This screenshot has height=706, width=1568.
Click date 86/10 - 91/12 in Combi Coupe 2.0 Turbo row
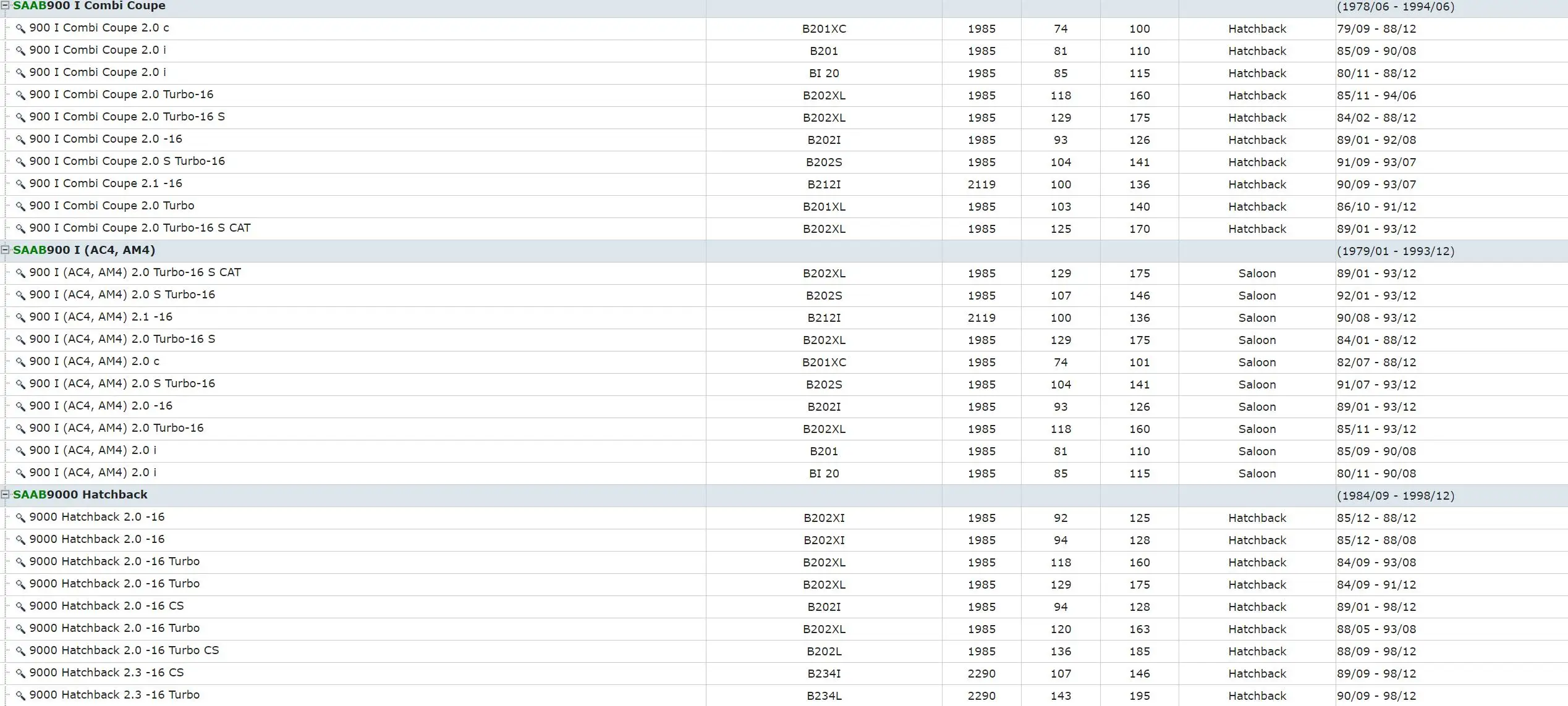pos(1376,207)
